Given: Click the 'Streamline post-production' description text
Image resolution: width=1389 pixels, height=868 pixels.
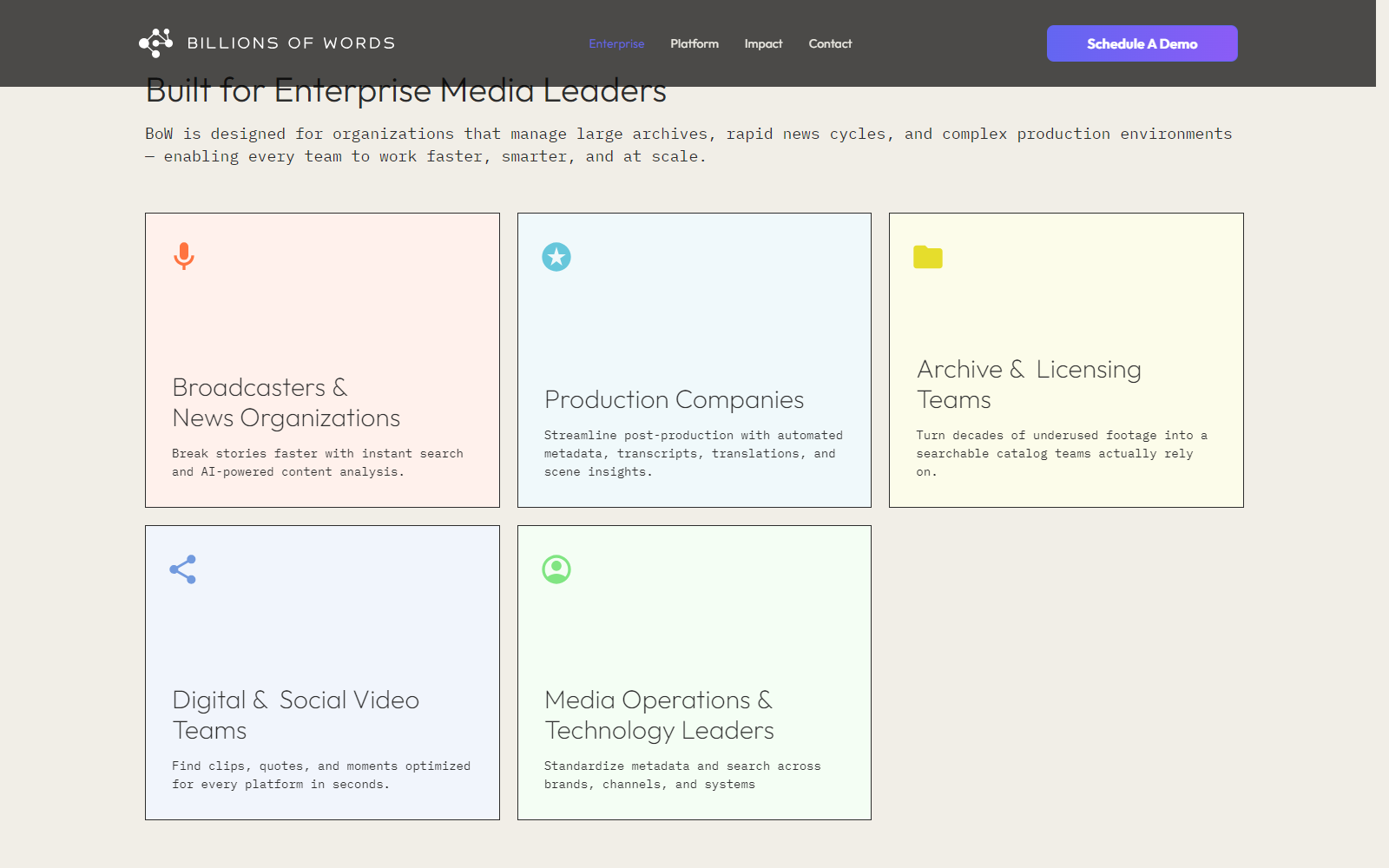Looking at the screenshot, I should click(694, 453).
